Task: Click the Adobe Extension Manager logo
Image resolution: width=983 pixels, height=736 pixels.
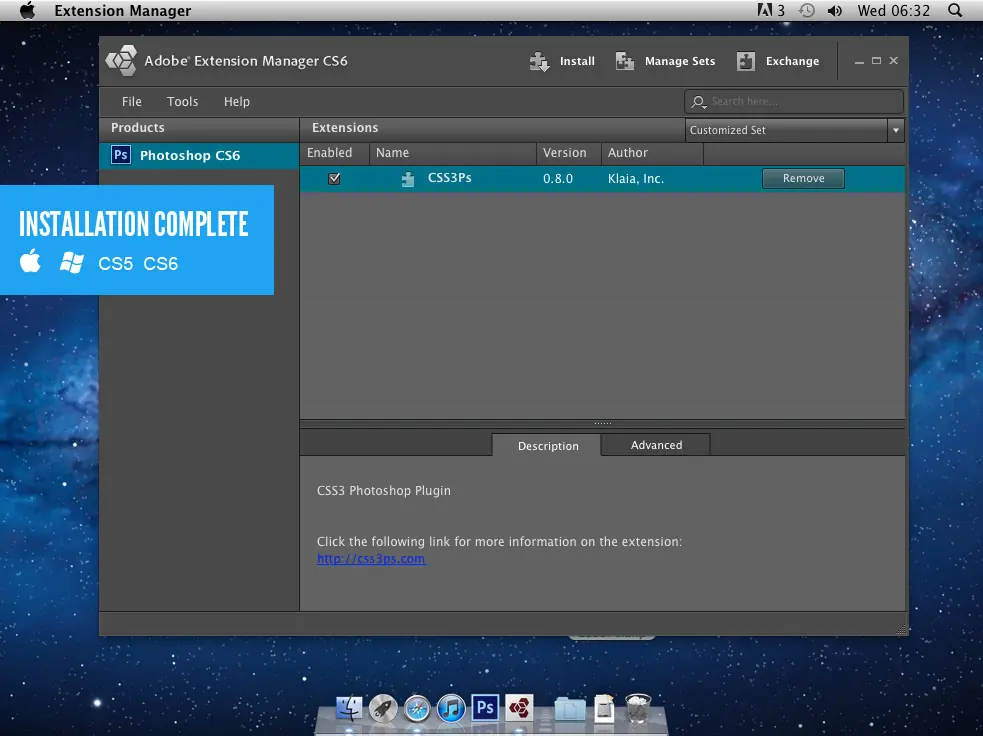Action: point(122,61)
